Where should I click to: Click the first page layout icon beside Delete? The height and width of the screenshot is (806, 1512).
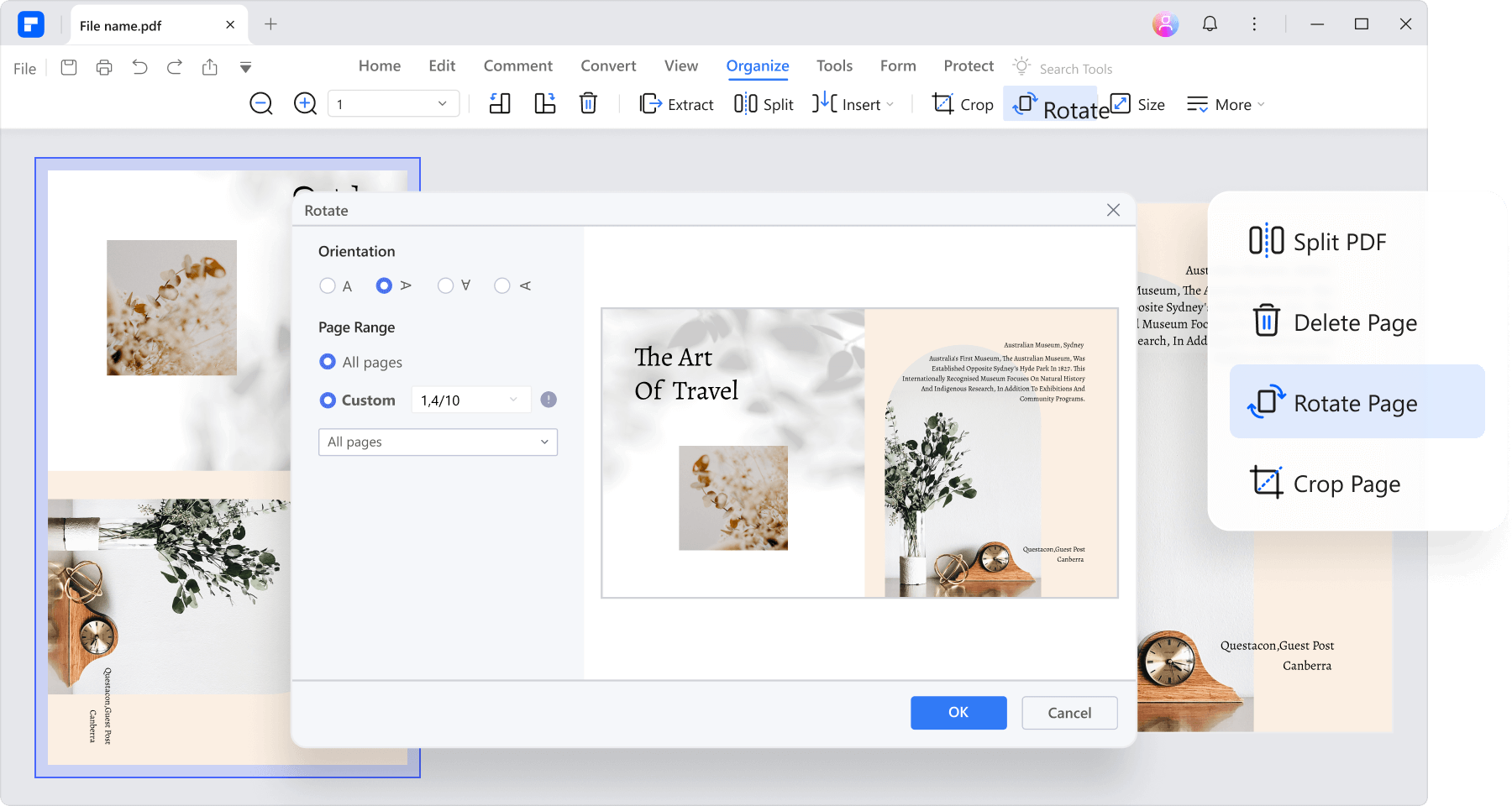pyautogui.click(x=500, y=104)
